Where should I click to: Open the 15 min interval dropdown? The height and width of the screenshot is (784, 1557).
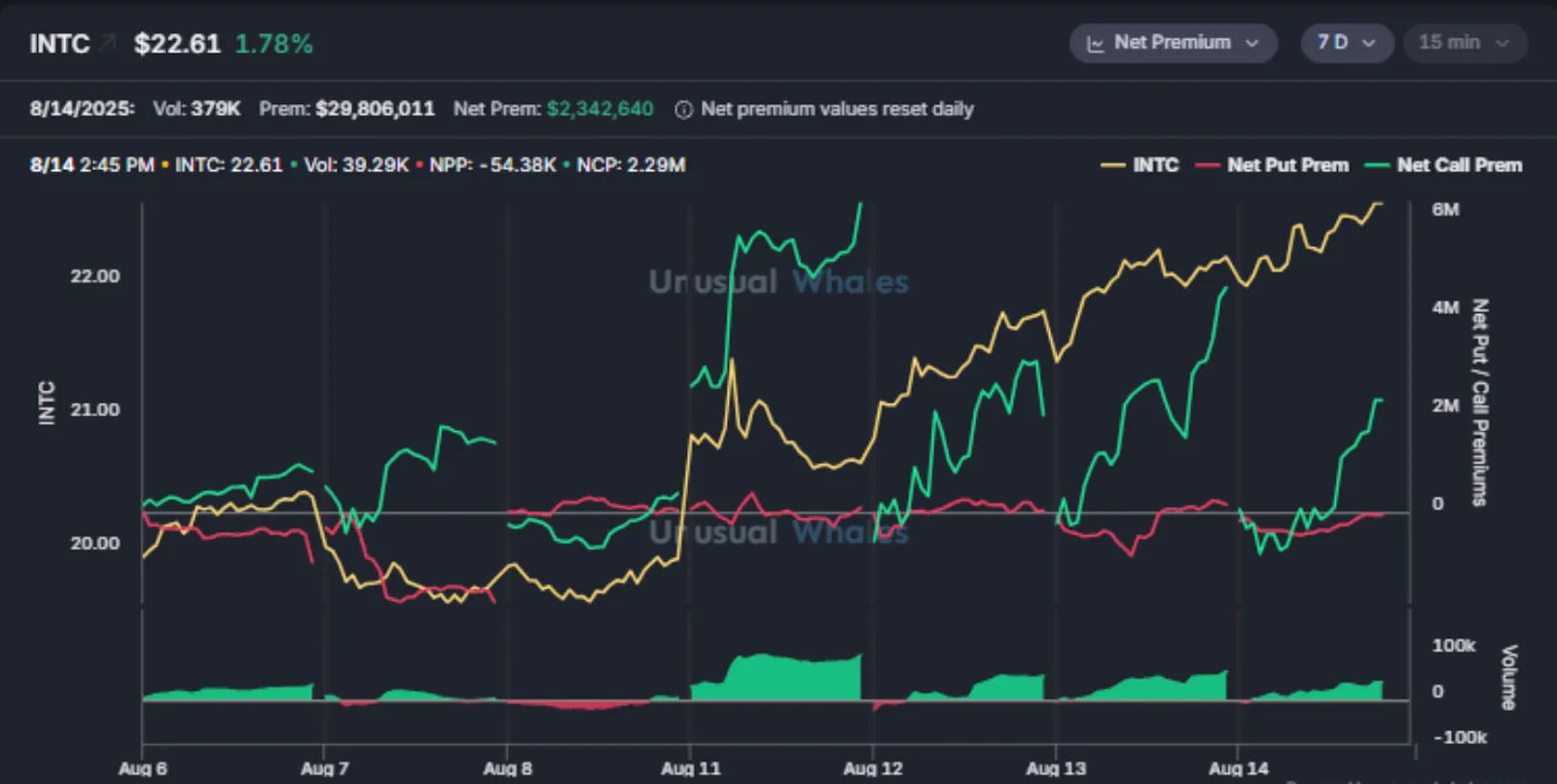pos(1465,43)
